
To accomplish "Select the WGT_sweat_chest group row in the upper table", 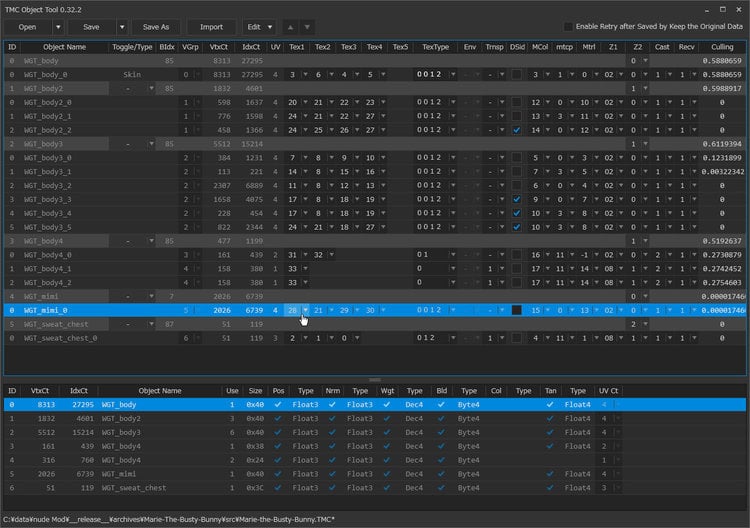I will (375, 324).
